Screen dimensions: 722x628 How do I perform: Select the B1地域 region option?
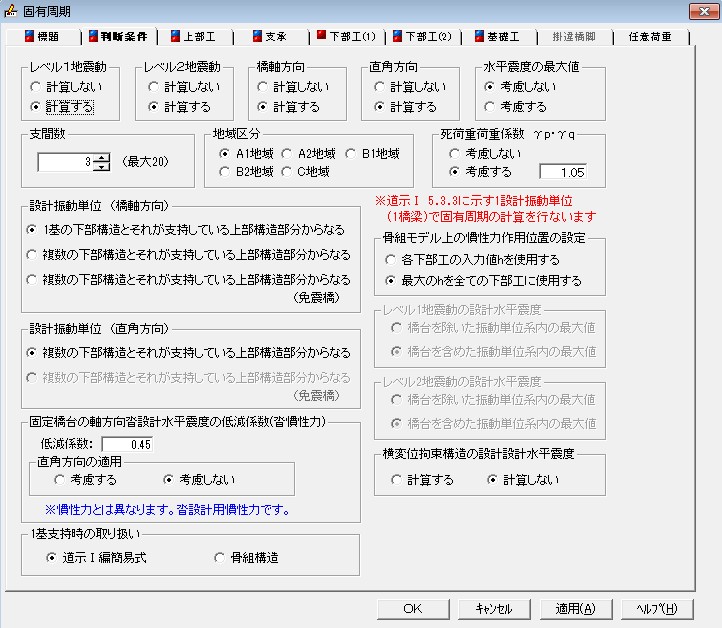(353, 153)
